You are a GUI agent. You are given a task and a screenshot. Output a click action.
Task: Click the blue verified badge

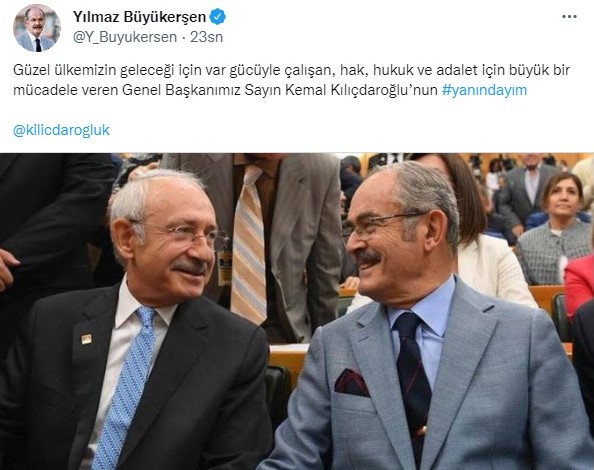(217, 17)
